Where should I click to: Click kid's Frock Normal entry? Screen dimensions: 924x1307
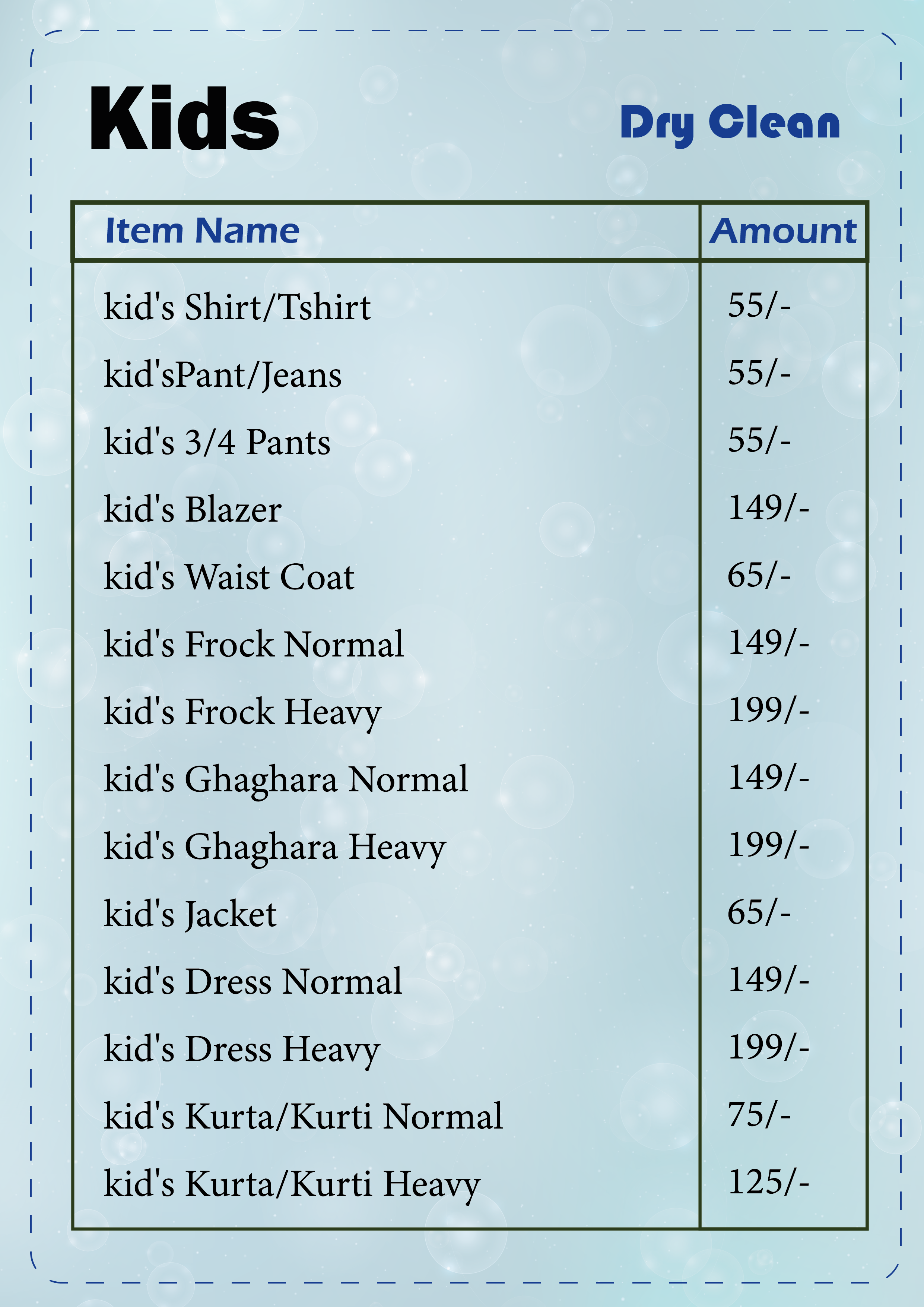tap(254, 645)
